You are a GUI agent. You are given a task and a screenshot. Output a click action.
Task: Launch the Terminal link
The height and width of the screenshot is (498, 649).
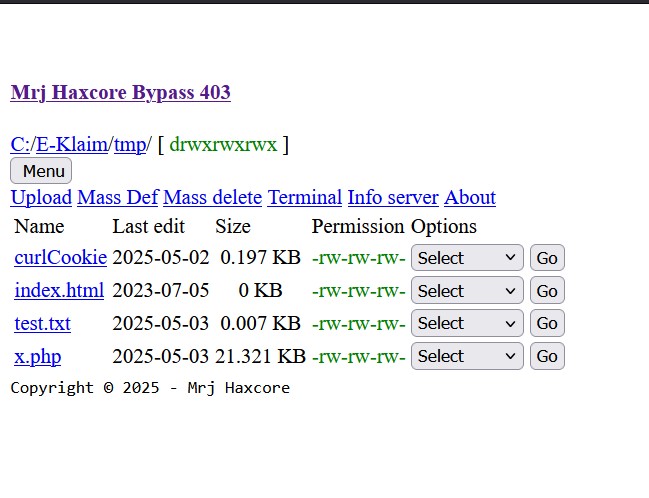tap(305, 197)
